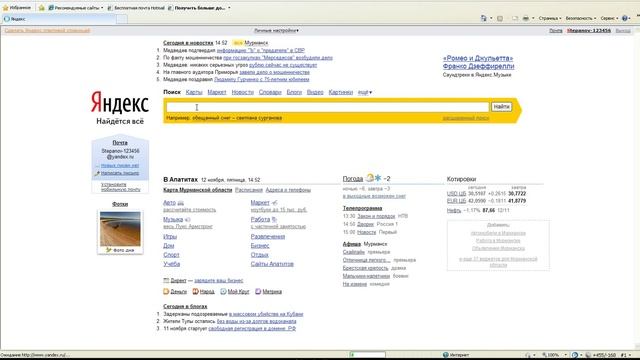
Task: Open the Развлечения category link
Action: (x=268, y=236)
